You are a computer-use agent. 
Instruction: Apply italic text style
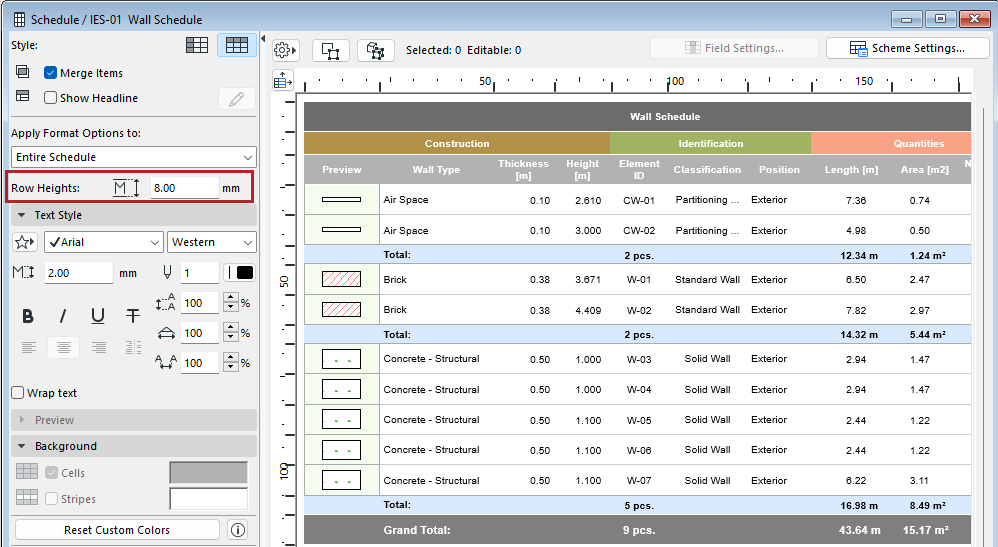[x=63, y=316]
